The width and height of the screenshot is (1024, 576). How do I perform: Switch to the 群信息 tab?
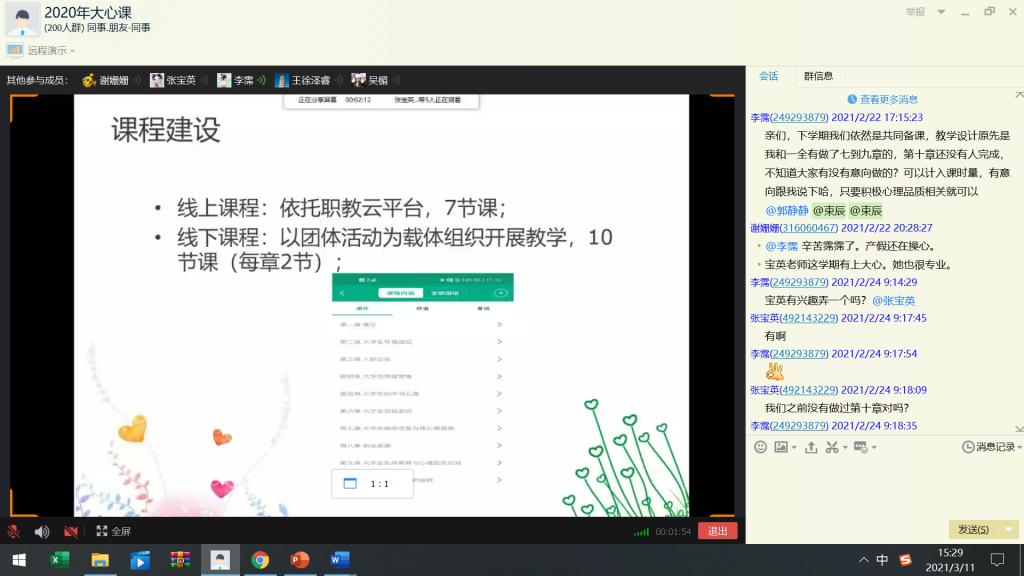tap(818, 76)
